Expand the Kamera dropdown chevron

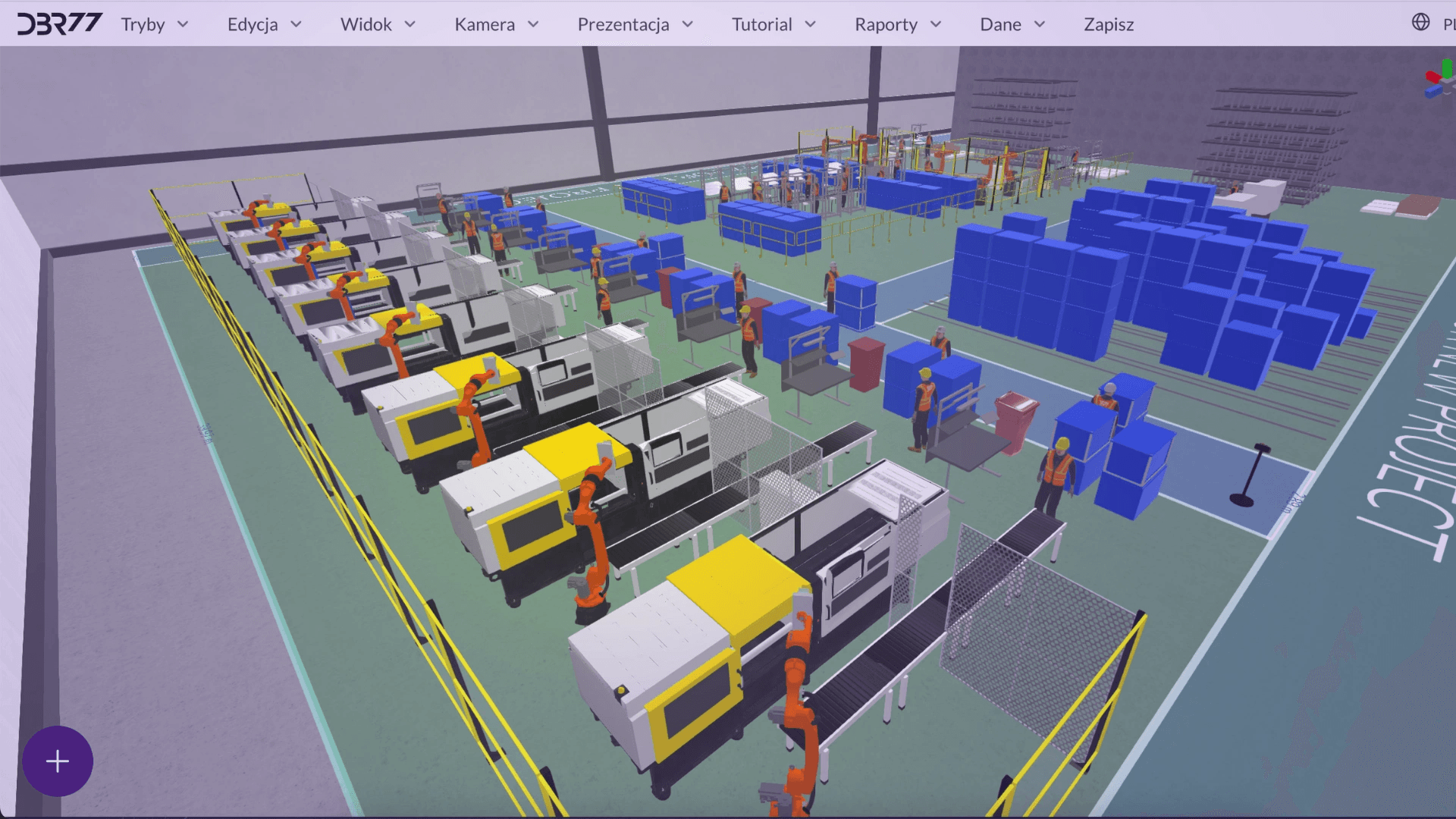tap(533, 24)
